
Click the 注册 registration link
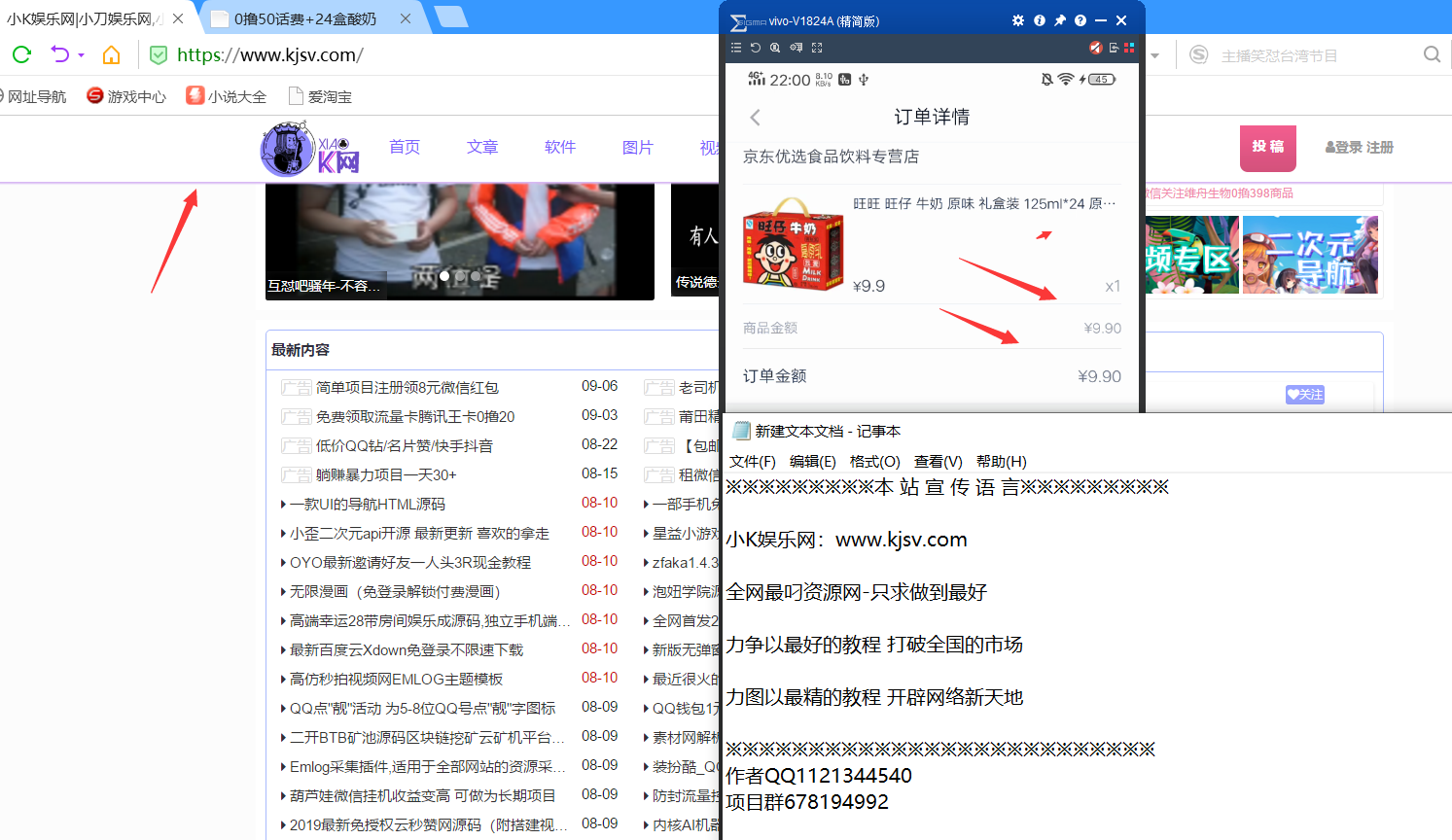1378,147
